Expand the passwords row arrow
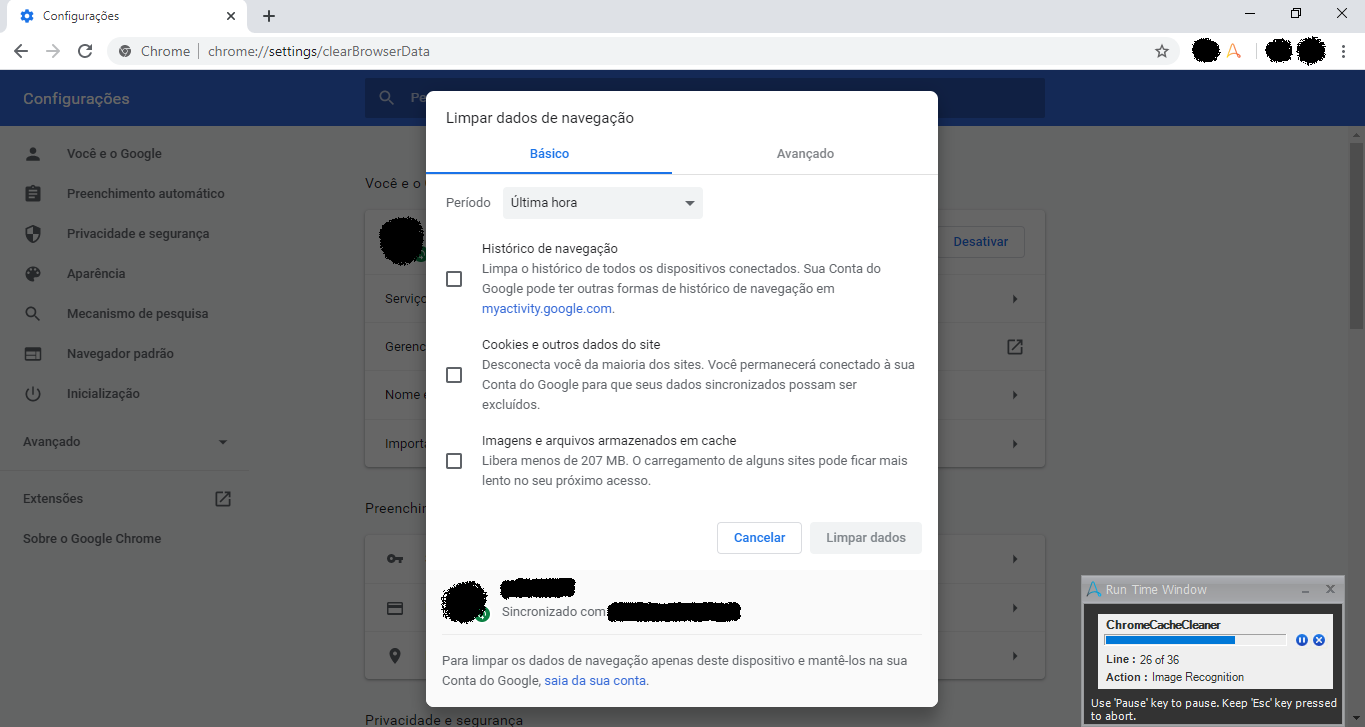Viewport: 1365px width, 727px height. [1015, 559]
